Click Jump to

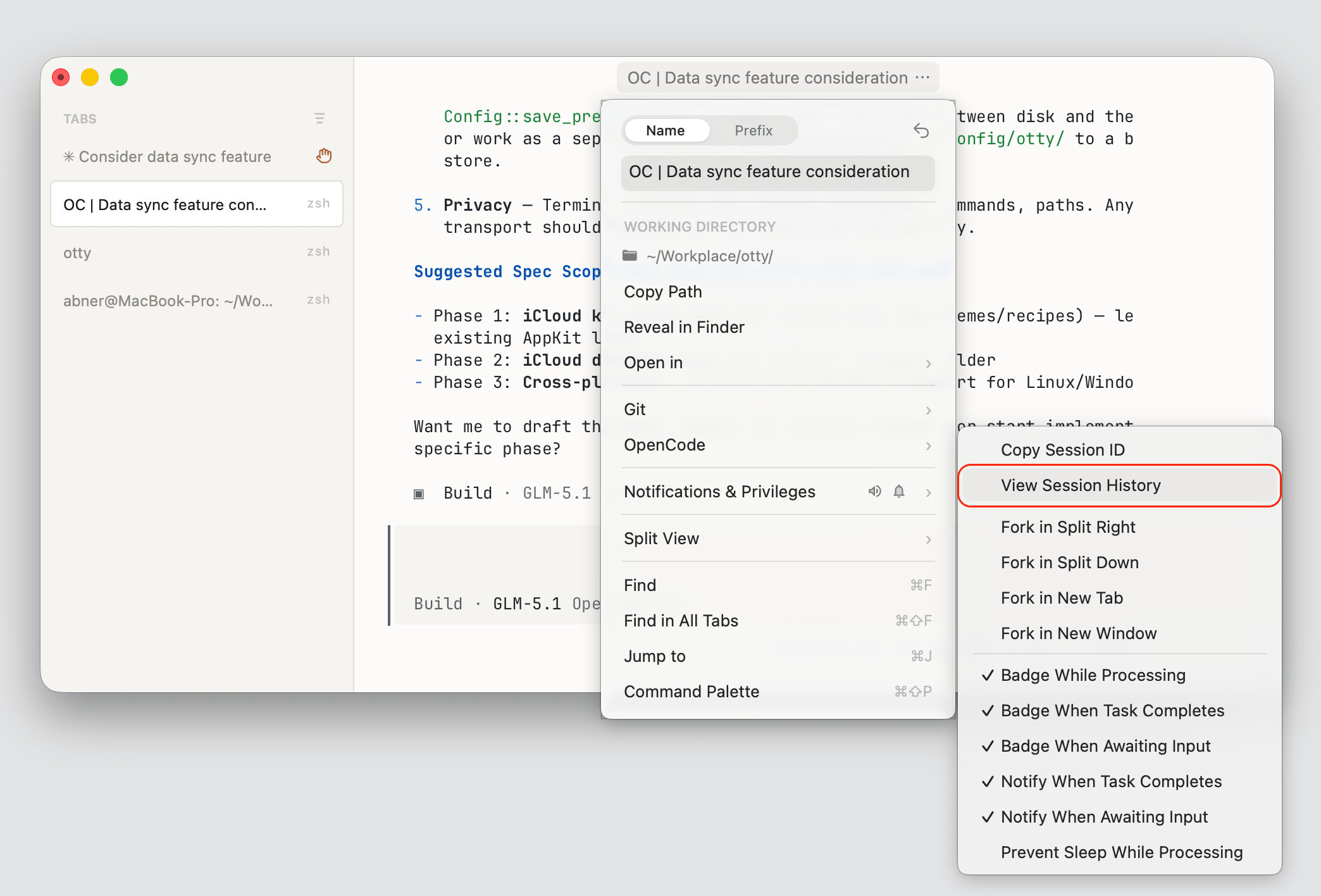click(x=778, y=656)
